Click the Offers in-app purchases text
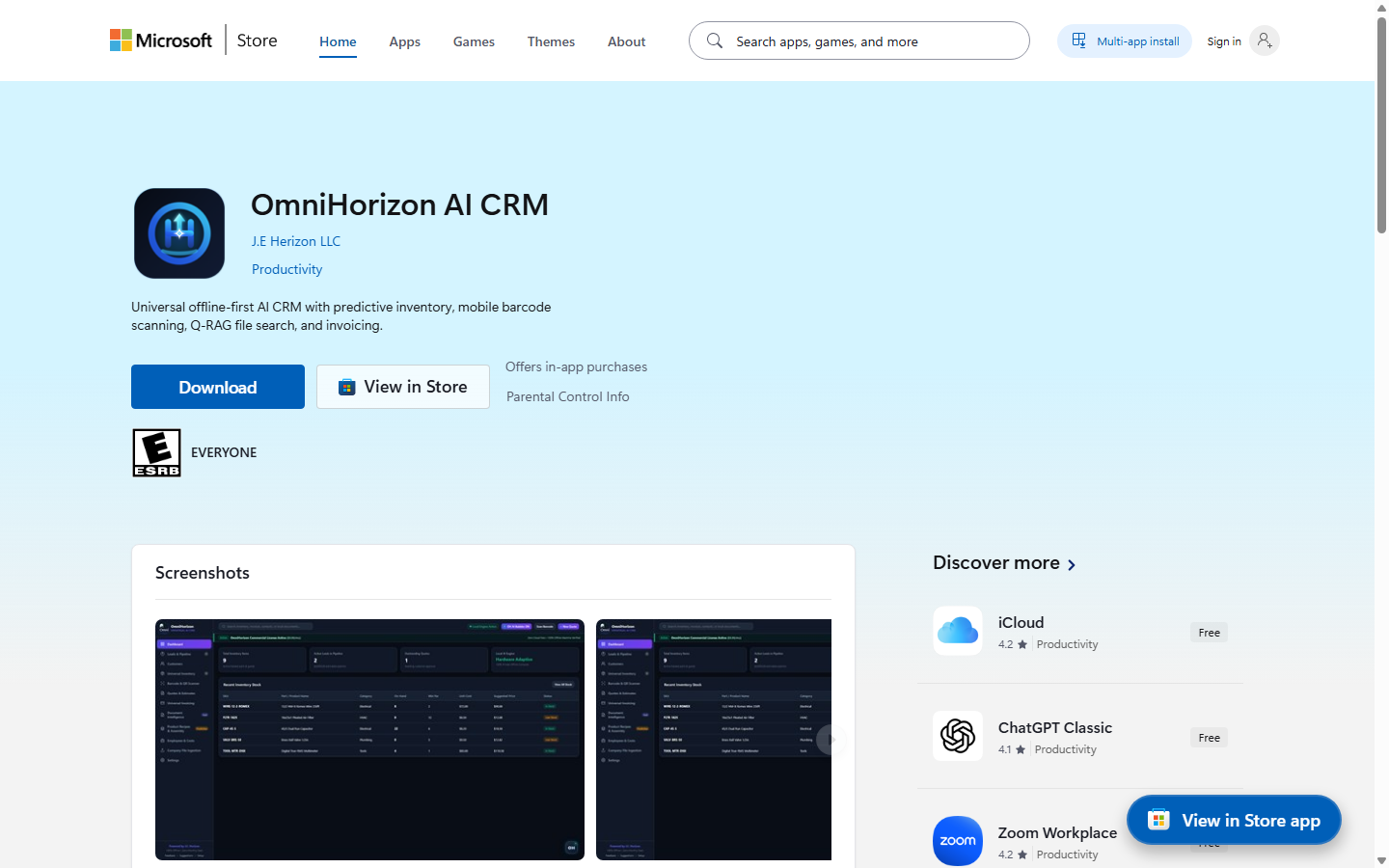 tap(576, 366)
